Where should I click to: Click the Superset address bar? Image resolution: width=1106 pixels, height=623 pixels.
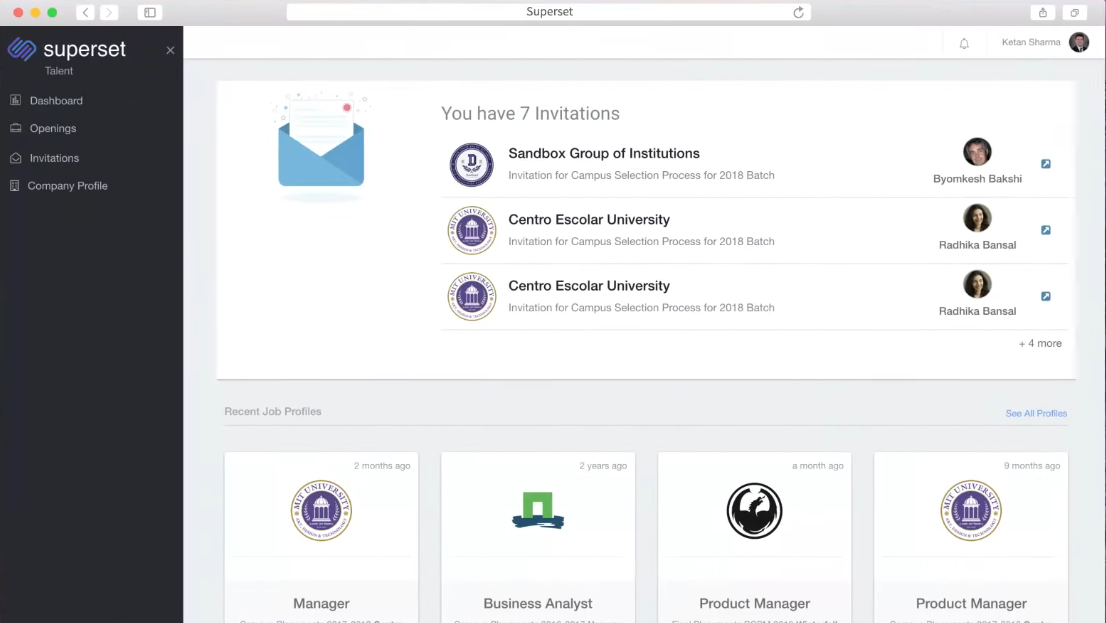[x=549, y=12]
